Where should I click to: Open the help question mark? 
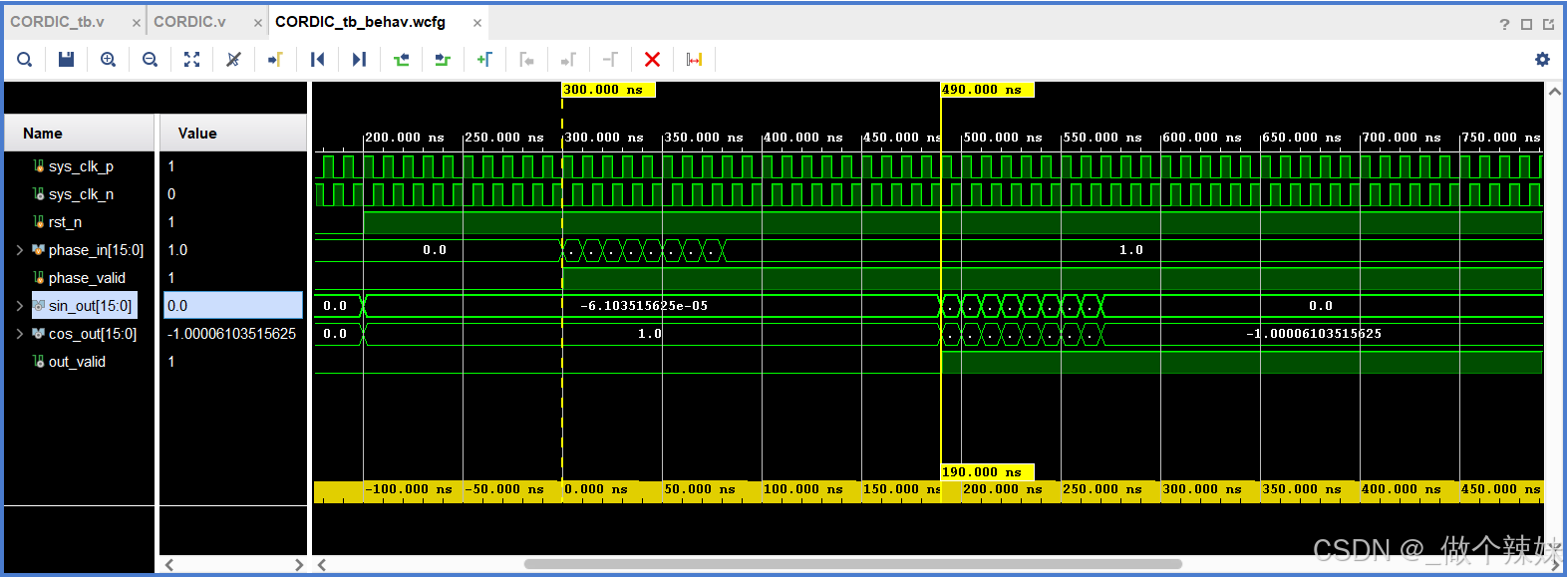tap(1504, 24)
